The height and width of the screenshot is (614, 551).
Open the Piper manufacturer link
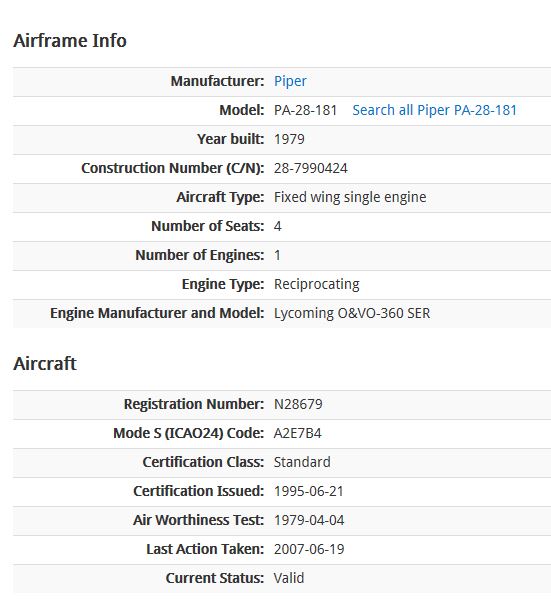[x=290, y=81]
